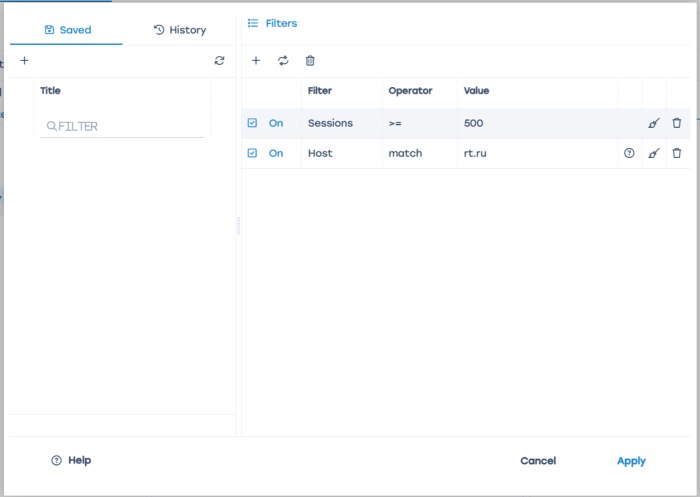
Task: Click the reload filters icon in Filters toolbar
Action: 283,61
